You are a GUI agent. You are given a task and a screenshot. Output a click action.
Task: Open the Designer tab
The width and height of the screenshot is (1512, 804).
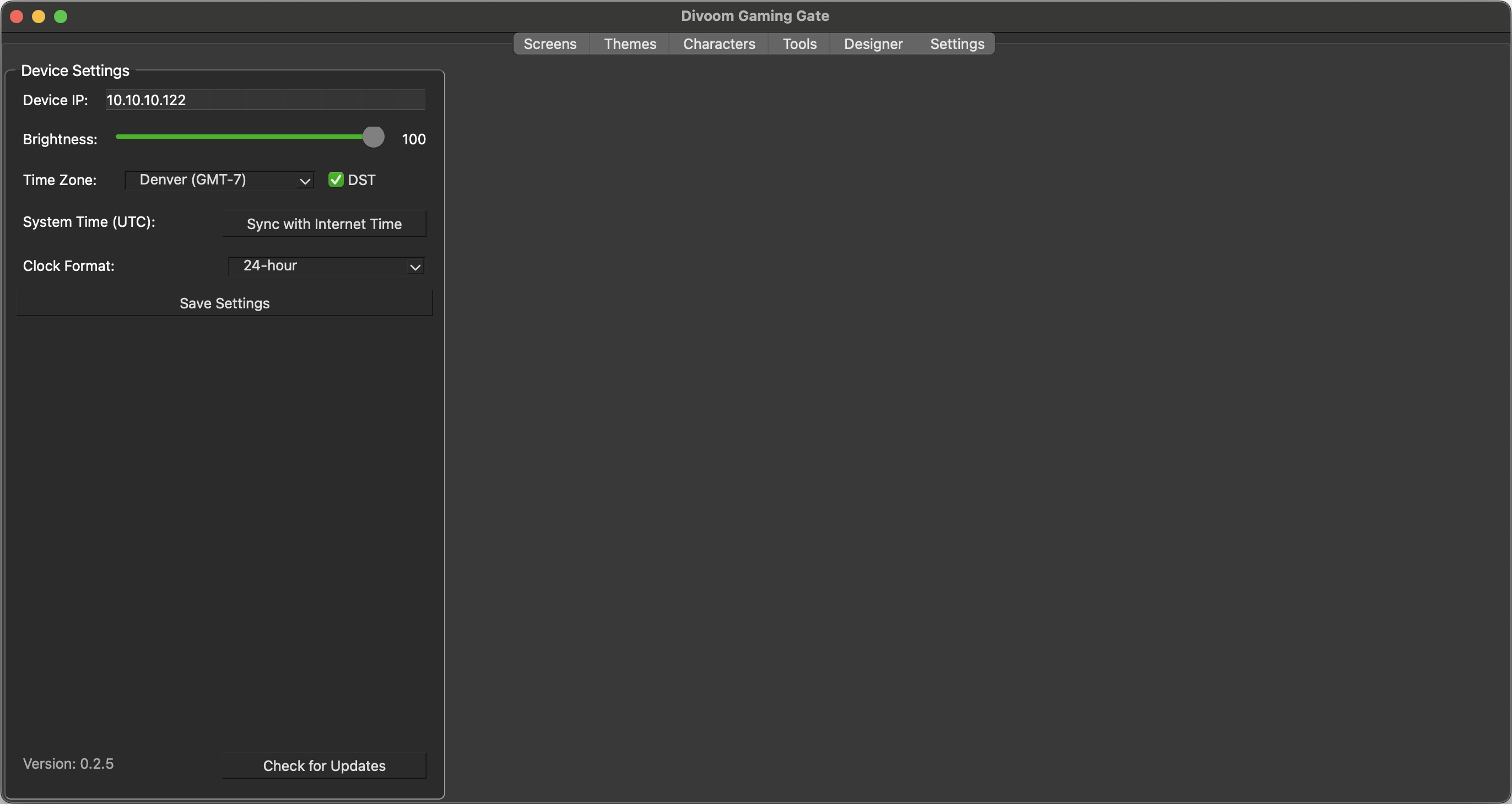[x=873, y=44]
